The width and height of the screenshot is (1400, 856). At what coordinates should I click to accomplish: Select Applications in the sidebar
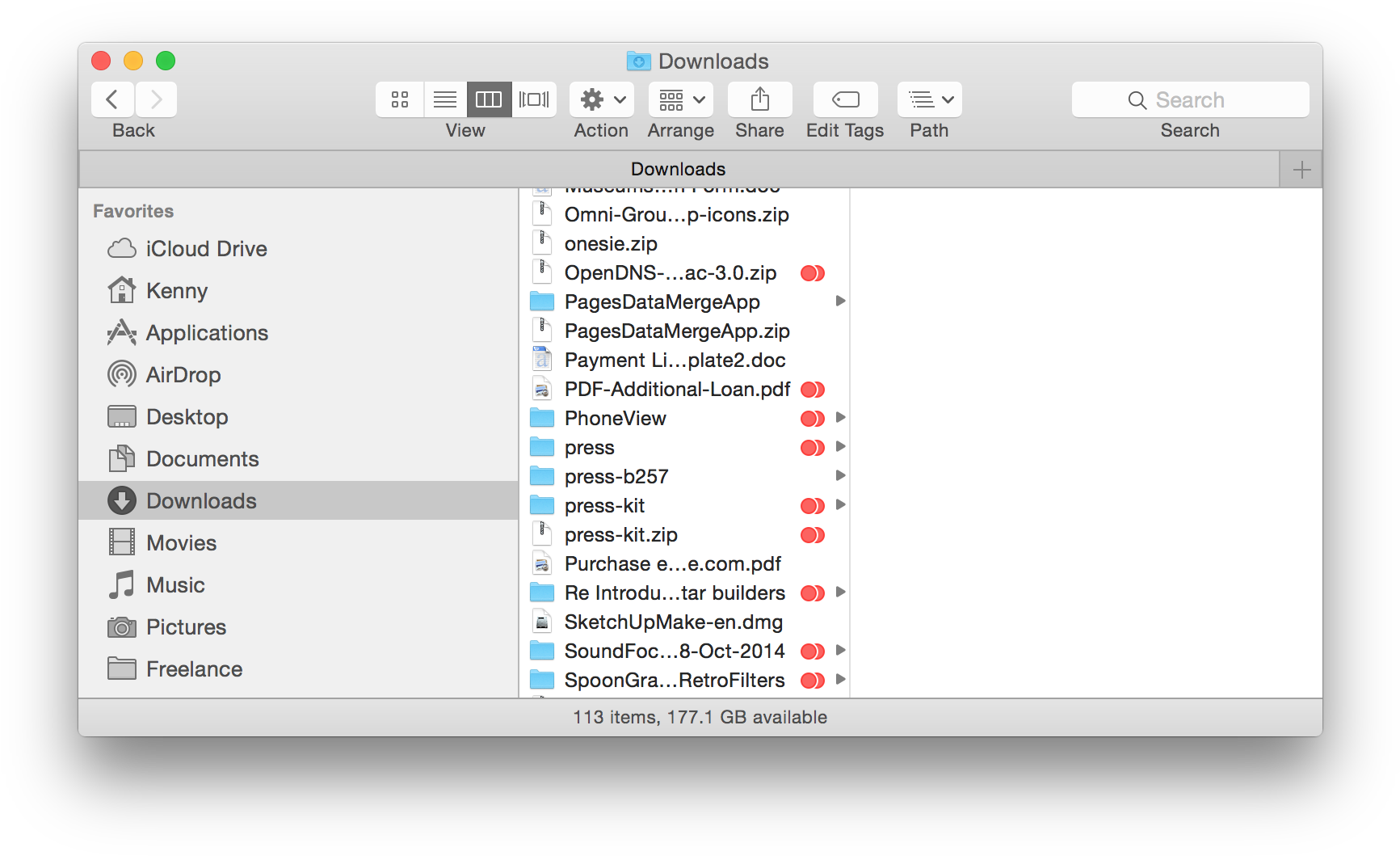coord(207,333)
